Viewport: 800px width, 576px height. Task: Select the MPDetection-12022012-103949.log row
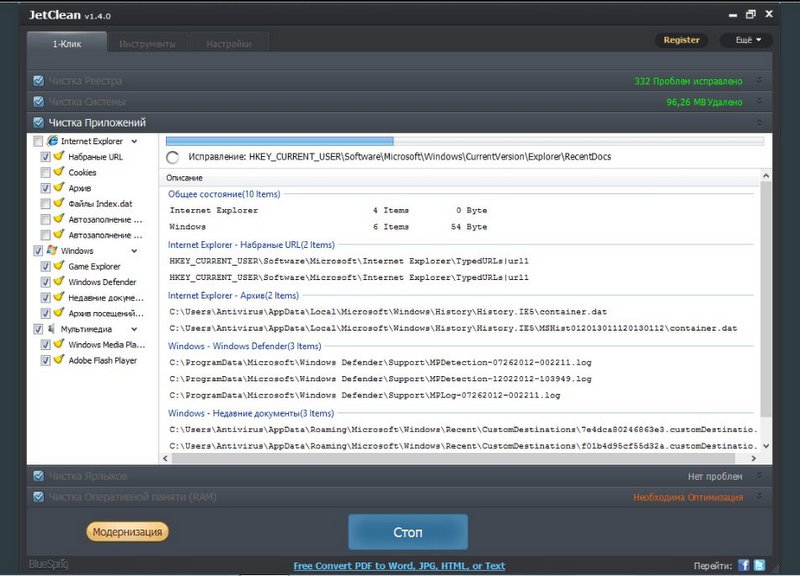click(x=380, y=379)
